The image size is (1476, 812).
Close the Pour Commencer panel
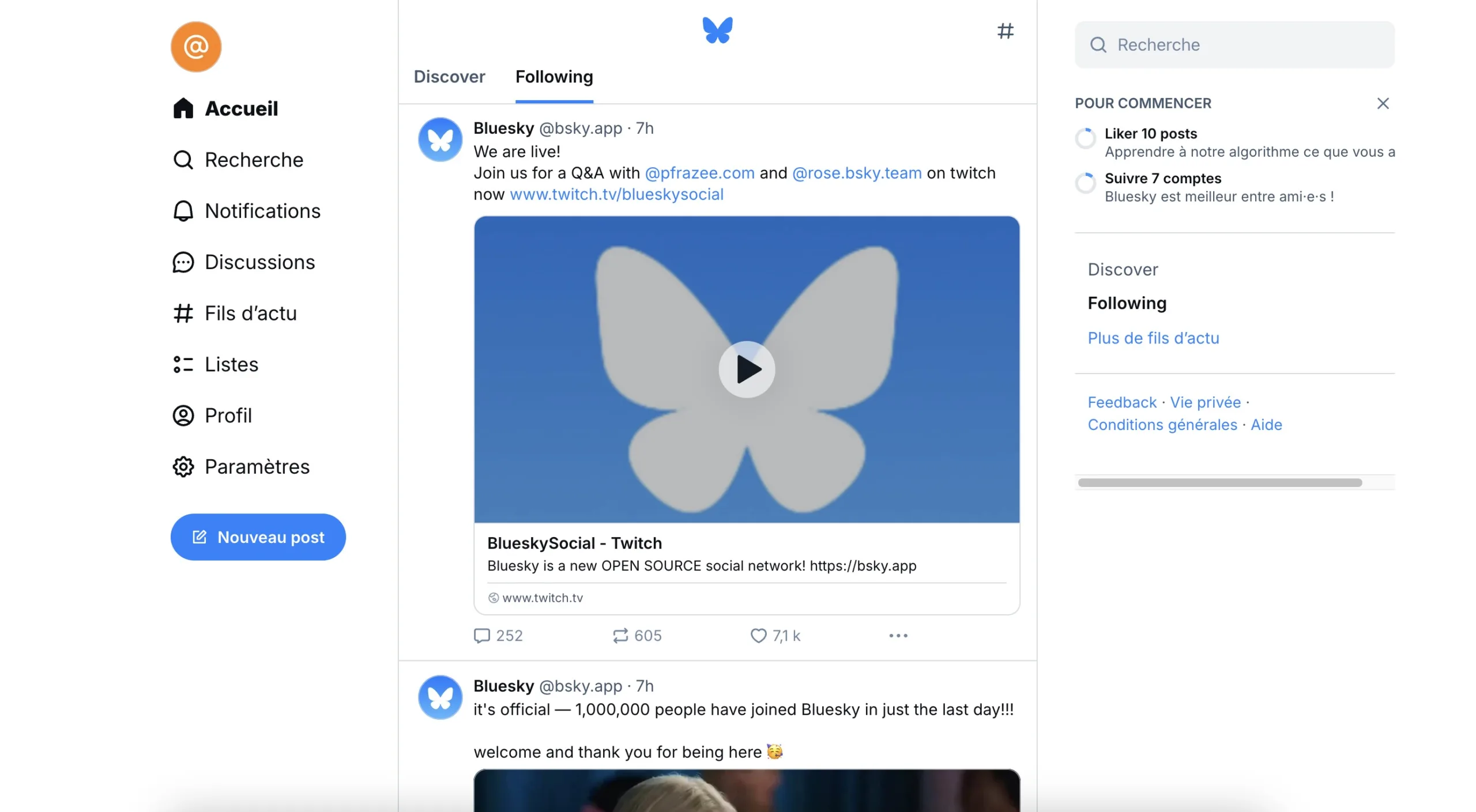(x=1382, y=103)
